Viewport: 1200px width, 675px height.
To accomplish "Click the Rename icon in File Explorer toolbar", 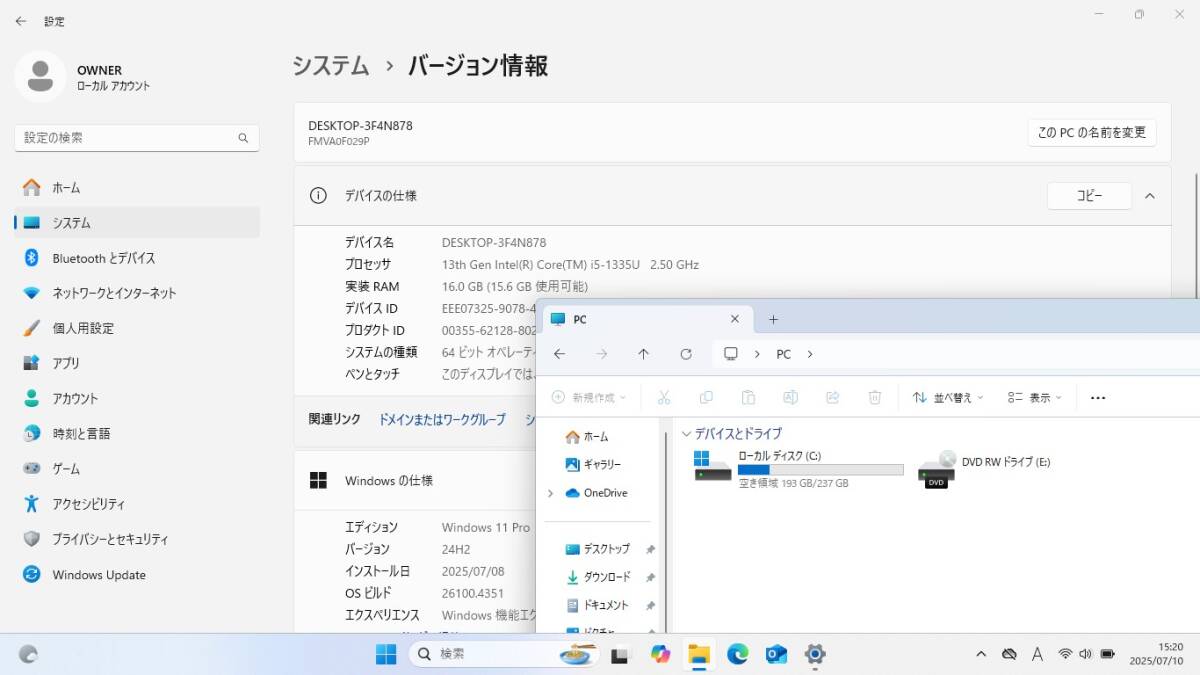I will tap(790, 397).
